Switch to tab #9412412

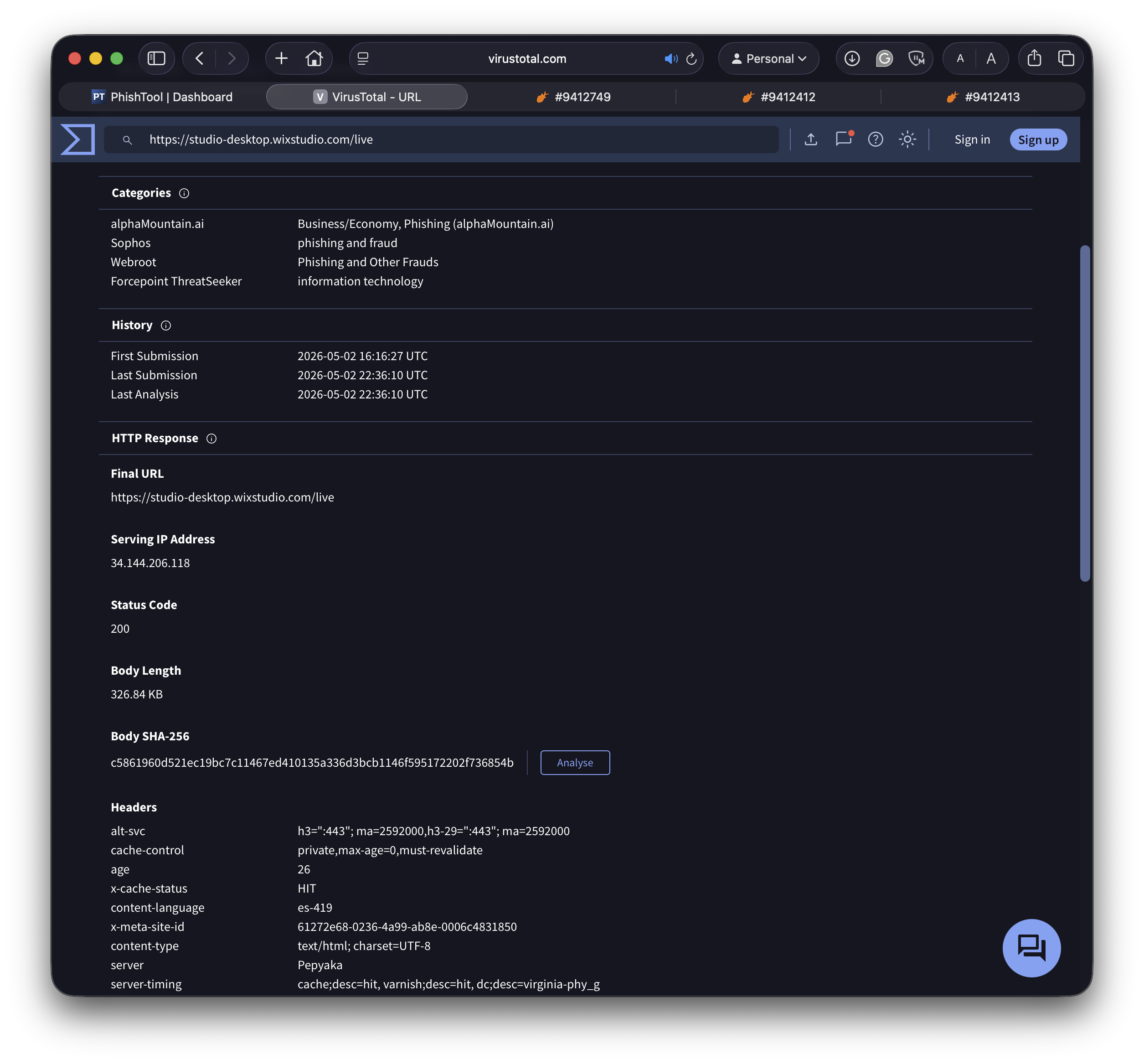tap(778, 97)
